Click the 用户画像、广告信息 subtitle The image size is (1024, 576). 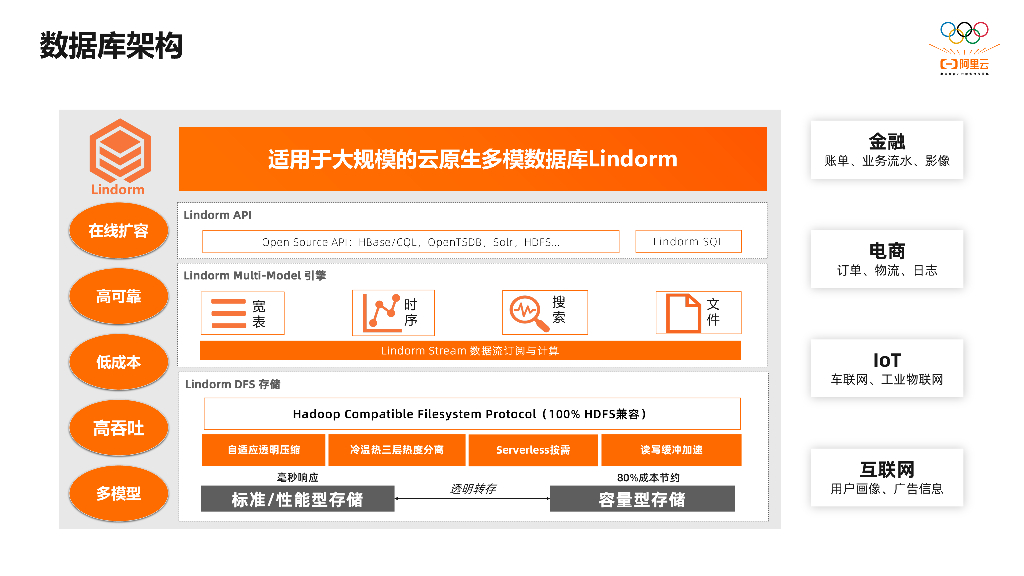(887, 488)
